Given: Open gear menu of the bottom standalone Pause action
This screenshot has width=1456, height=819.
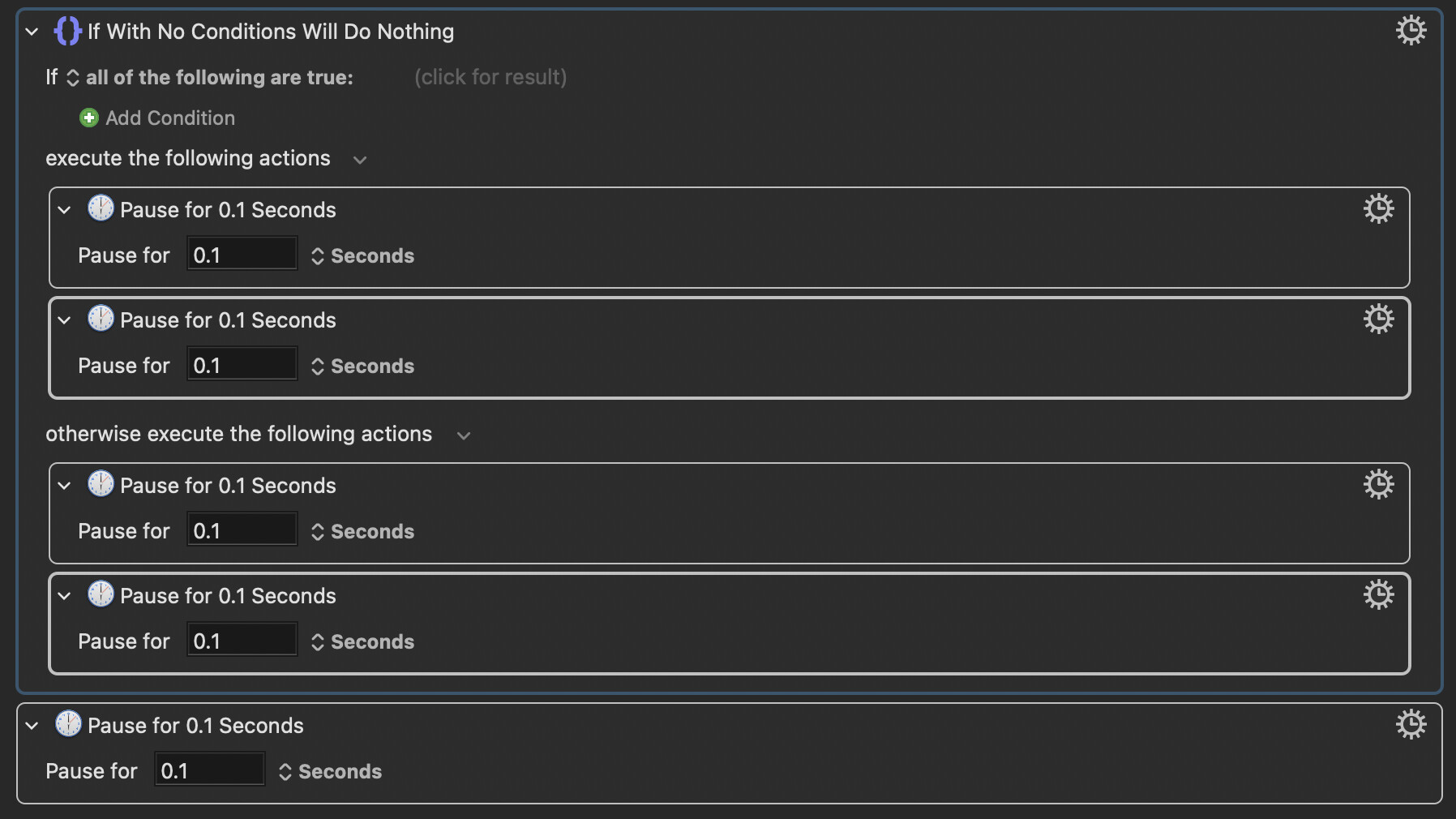Looking at the screenshot, I should 1411,725.
